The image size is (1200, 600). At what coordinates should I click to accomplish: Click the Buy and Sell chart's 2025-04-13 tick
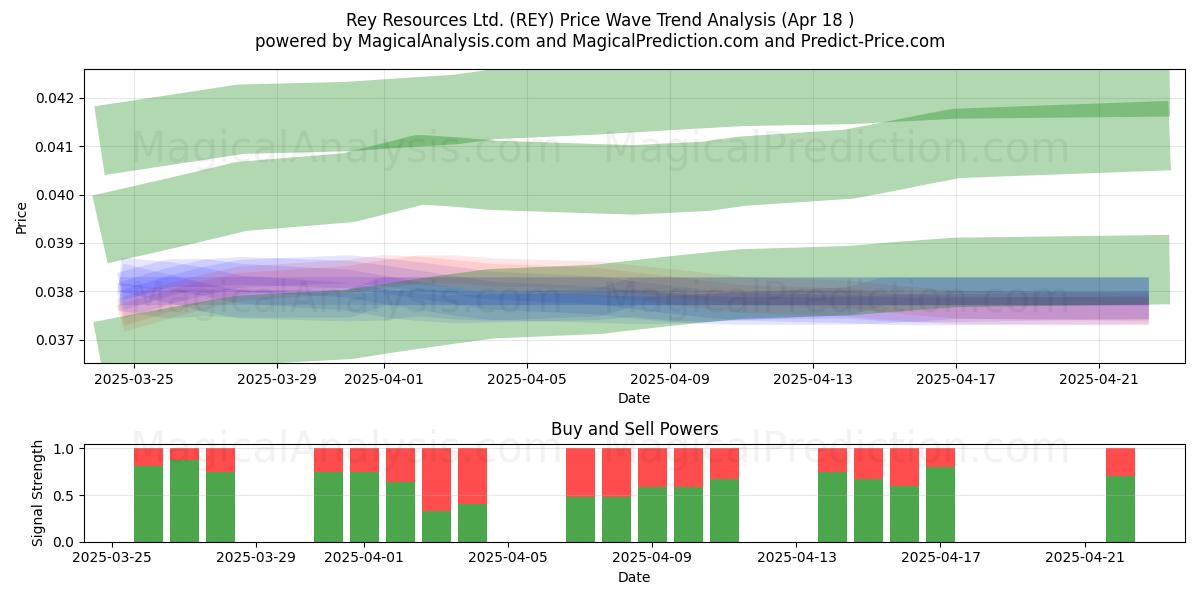click(x=797, y=558)
